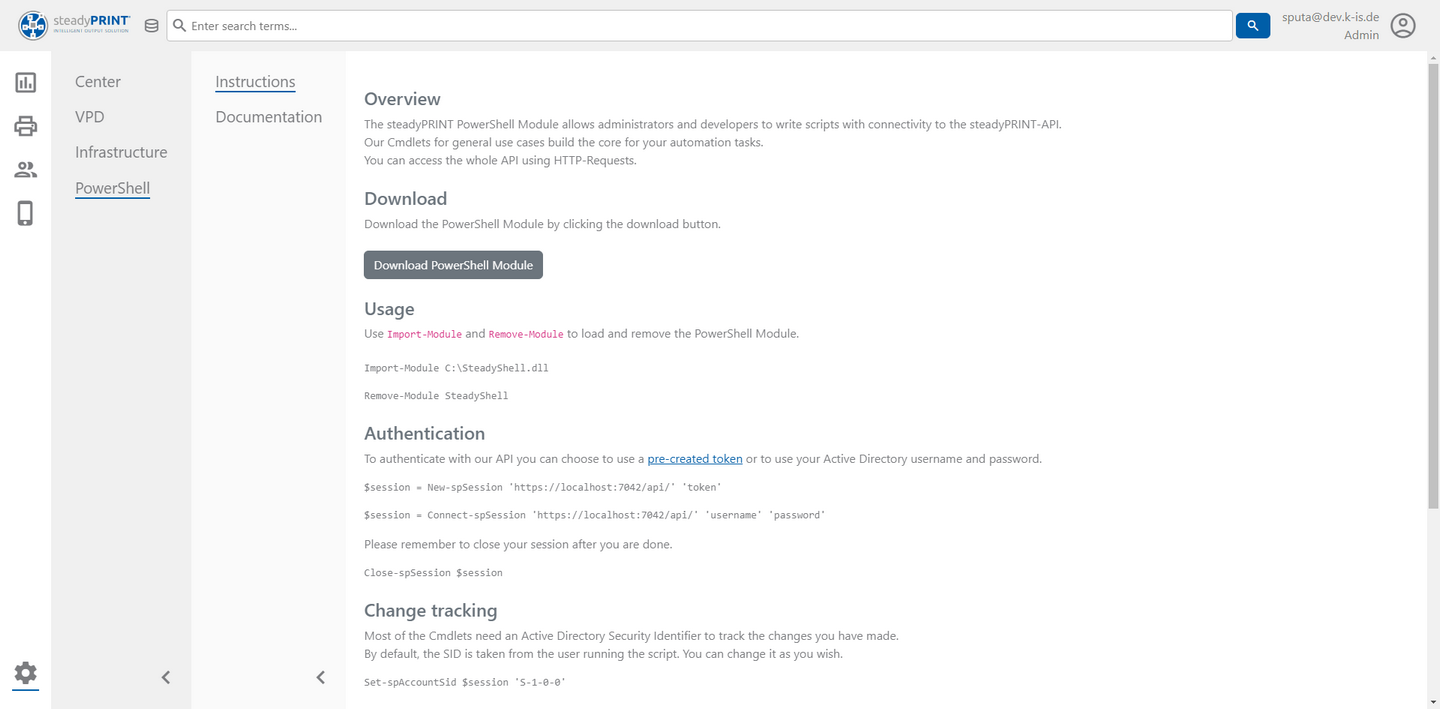
Task: Click the database icon beside search bar
Action: pyautogui.click(x=151, y=26)
